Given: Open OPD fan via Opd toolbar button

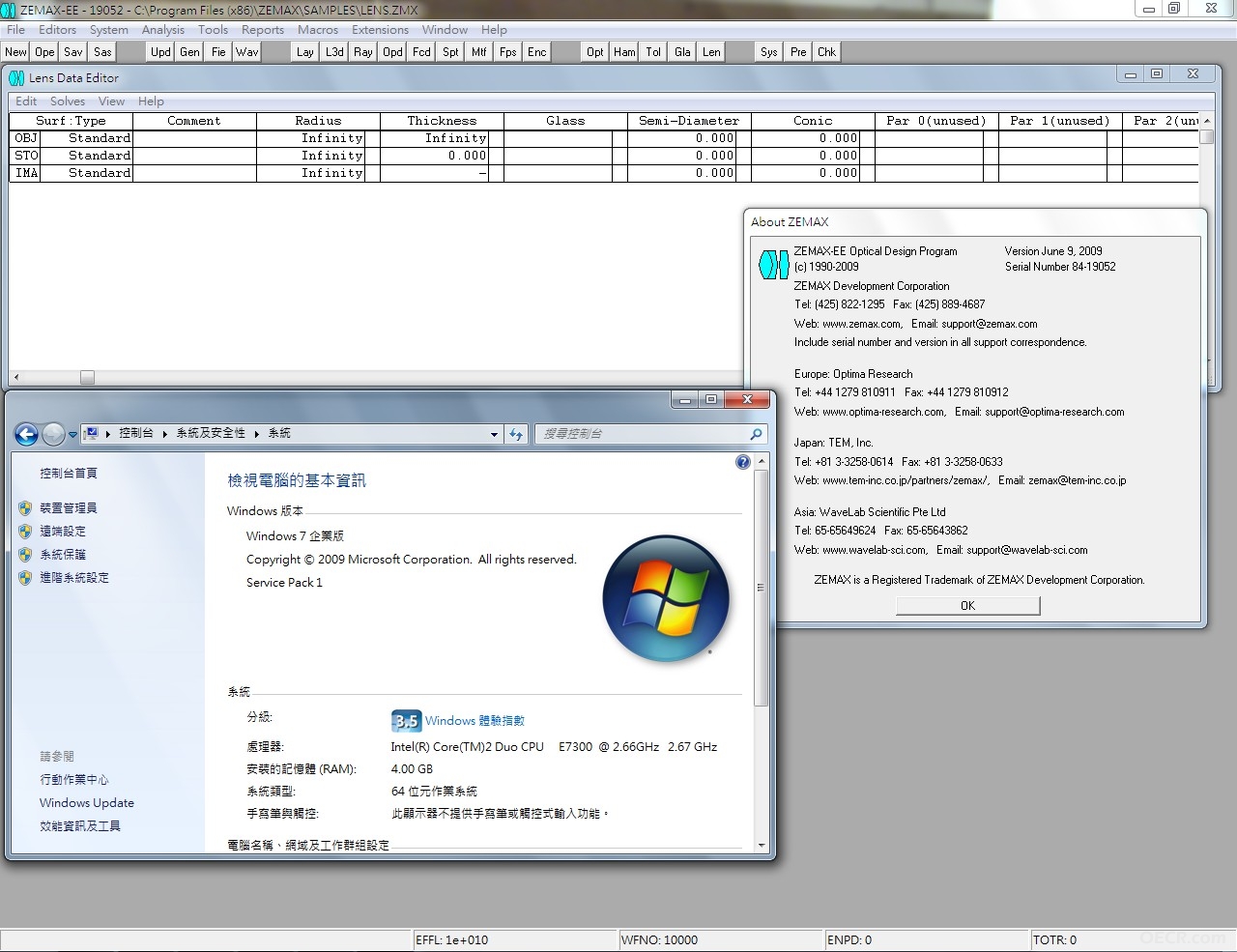Looking at the screenshot, I should click(392, 52).
